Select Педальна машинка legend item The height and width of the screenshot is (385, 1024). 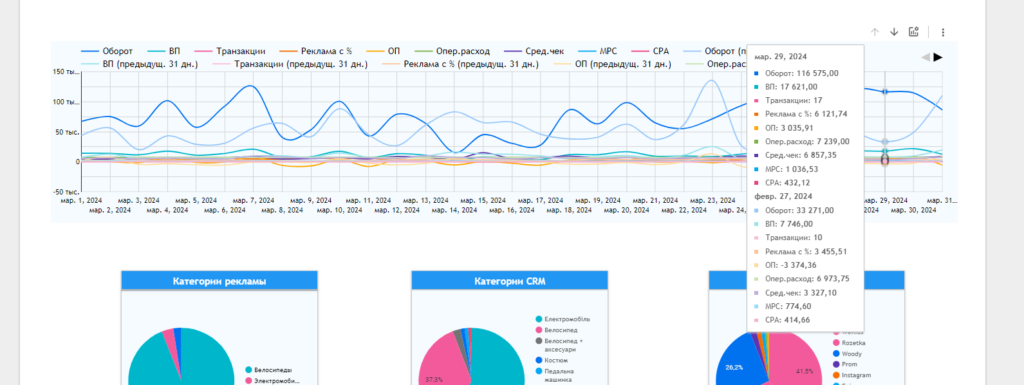554,375
